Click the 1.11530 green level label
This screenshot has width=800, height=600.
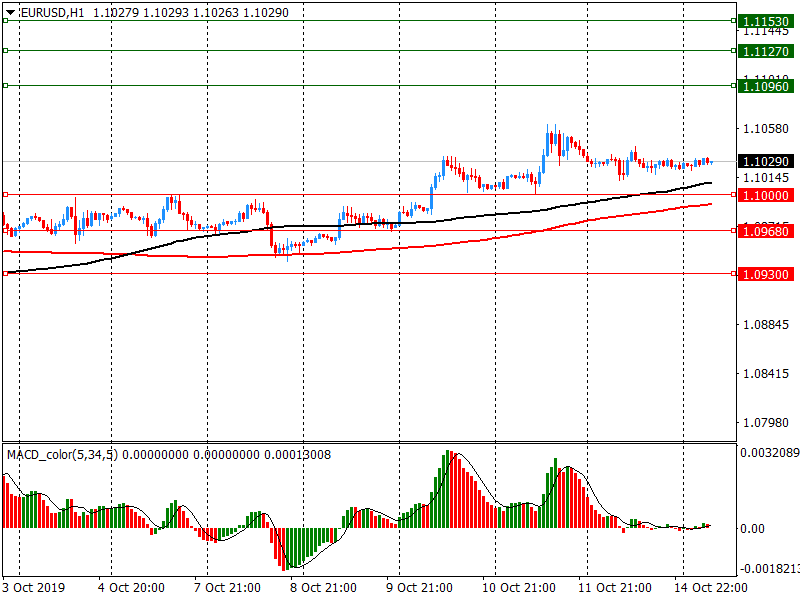point(766,21)
